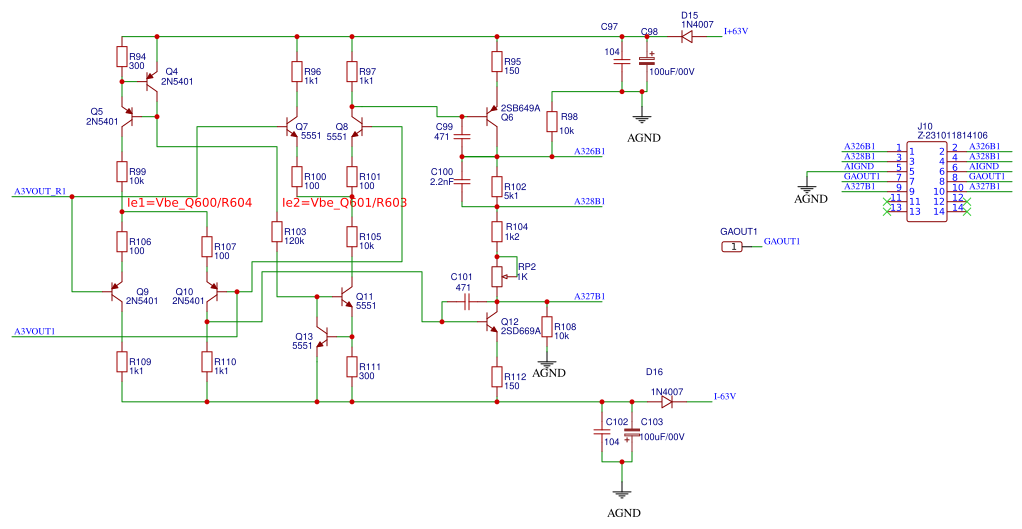Select the Q5 2N5401 transistor symbol
This screenshot has height=529, width=1022.
pos(128,117)
